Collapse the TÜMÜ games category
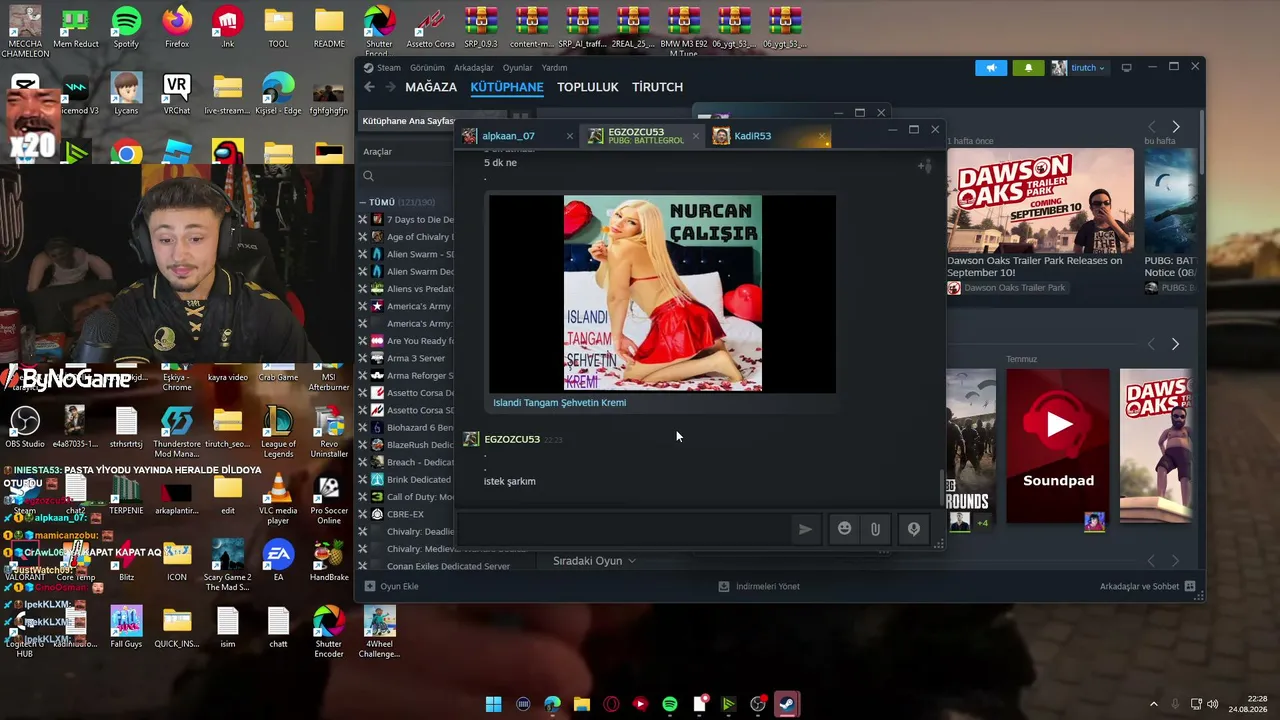1280x720 pixels. [363, 202]
